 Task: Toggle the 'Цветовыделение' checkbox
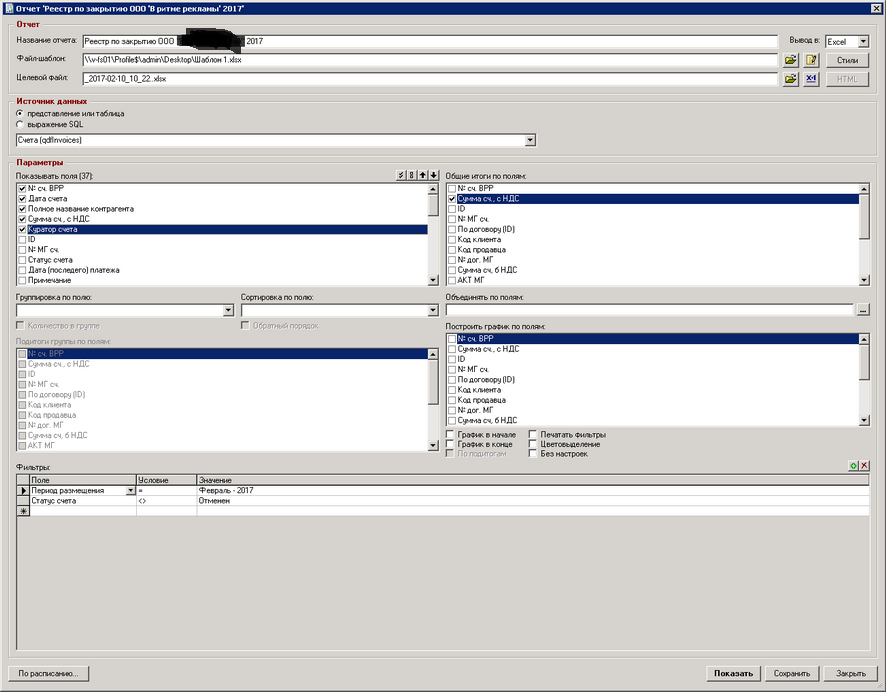[534, 444]
